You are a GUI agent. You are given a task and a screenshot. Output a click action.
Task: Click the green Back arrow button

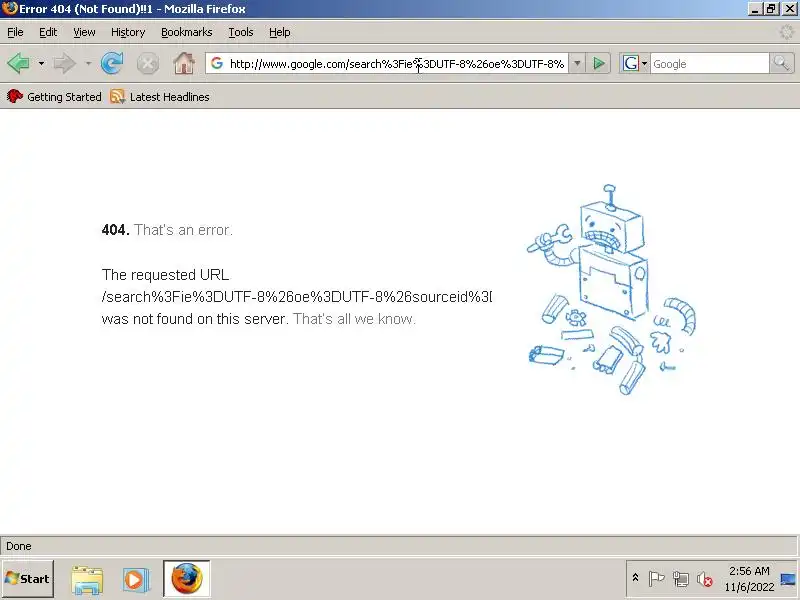pos(19,64)
